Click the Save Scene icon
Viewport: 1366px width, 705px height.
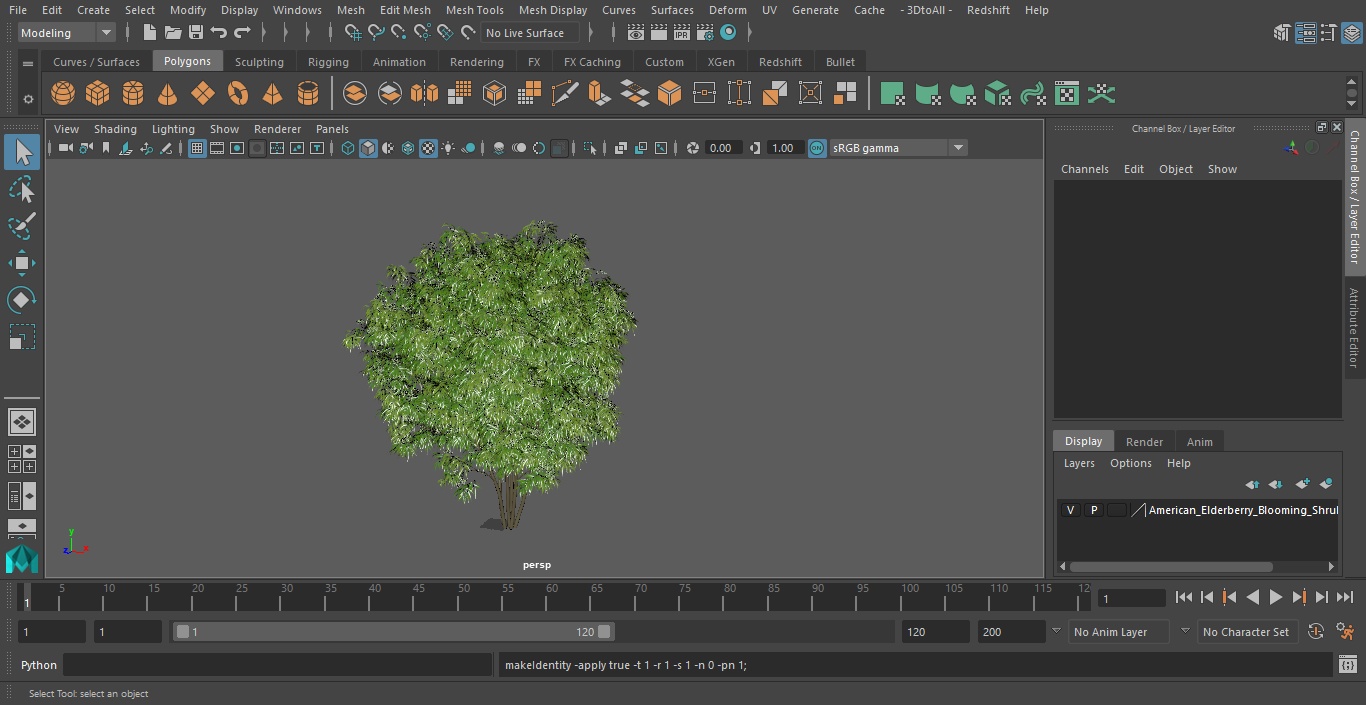[196, 33]
